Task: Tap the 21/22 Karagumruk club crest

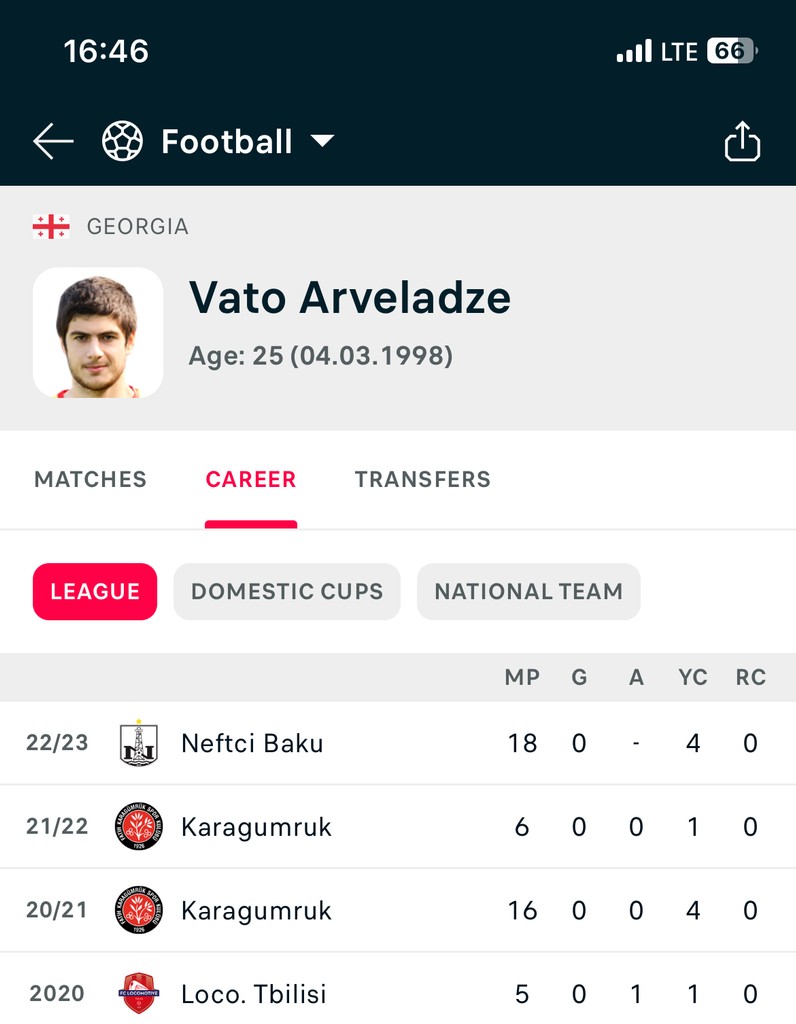Action: click(x=139, y=827)
